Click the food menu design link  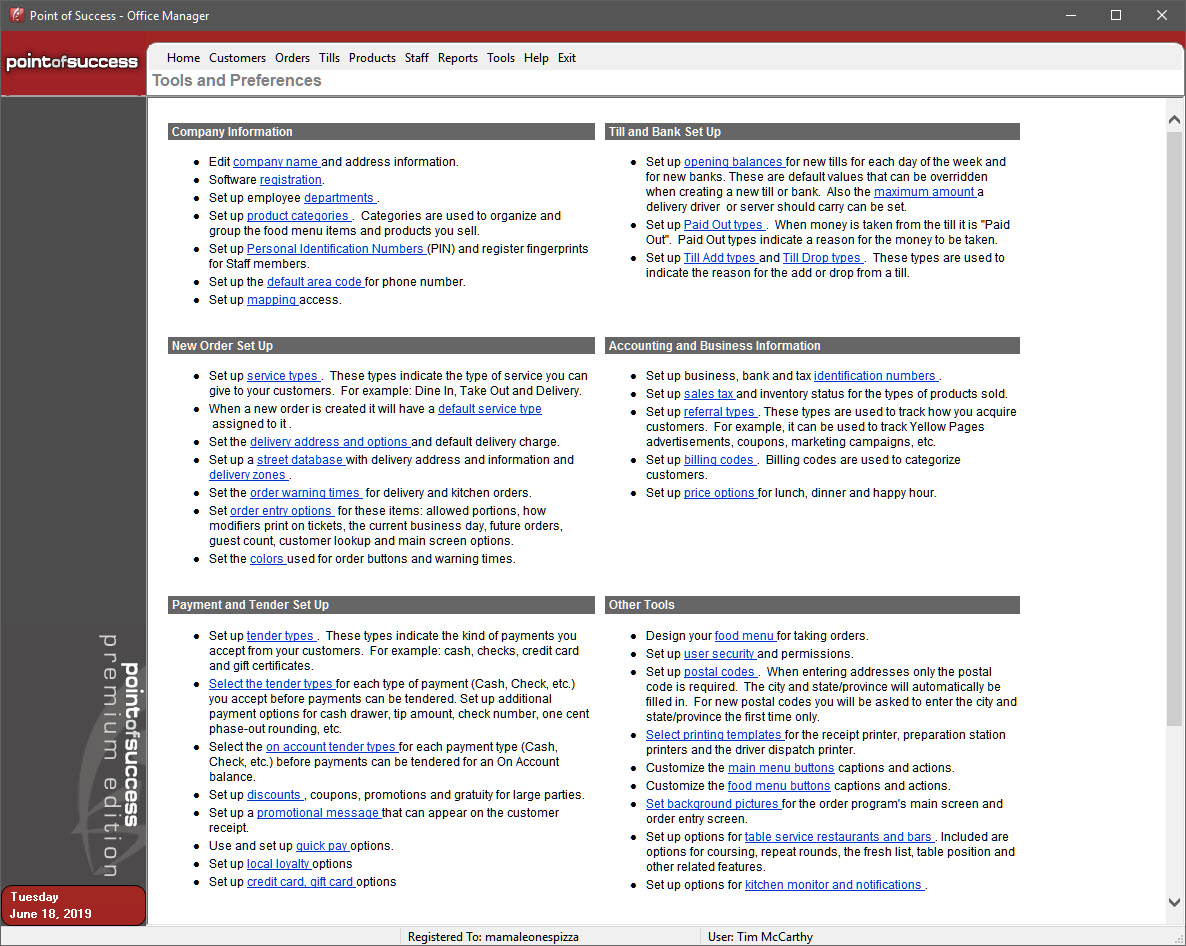744,636
